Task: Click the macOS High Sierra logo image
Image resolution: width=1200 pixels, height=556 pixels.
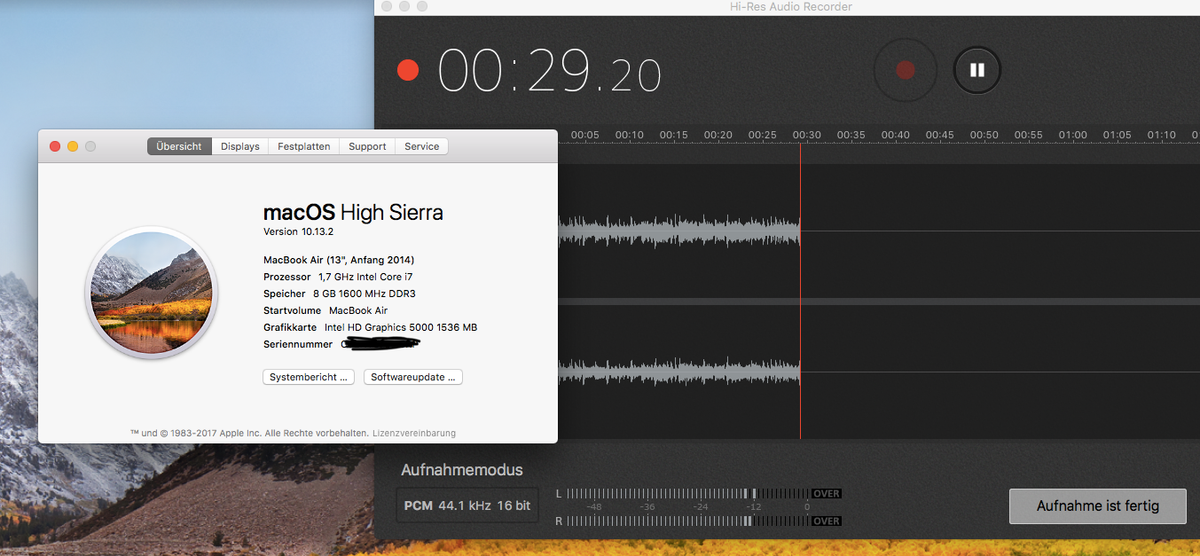Action: pos(151,292)
